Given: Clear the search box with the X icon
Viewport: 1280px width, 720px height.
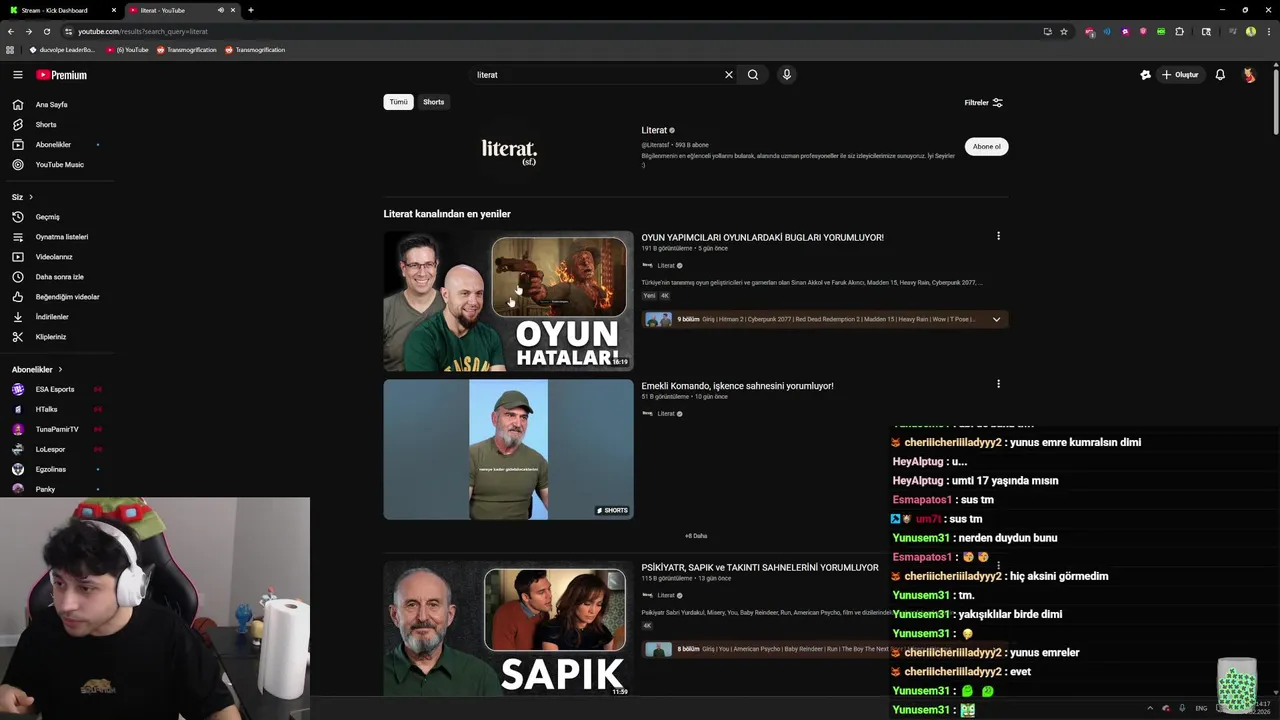Looking at the screenshot, I should pos(729,75).
